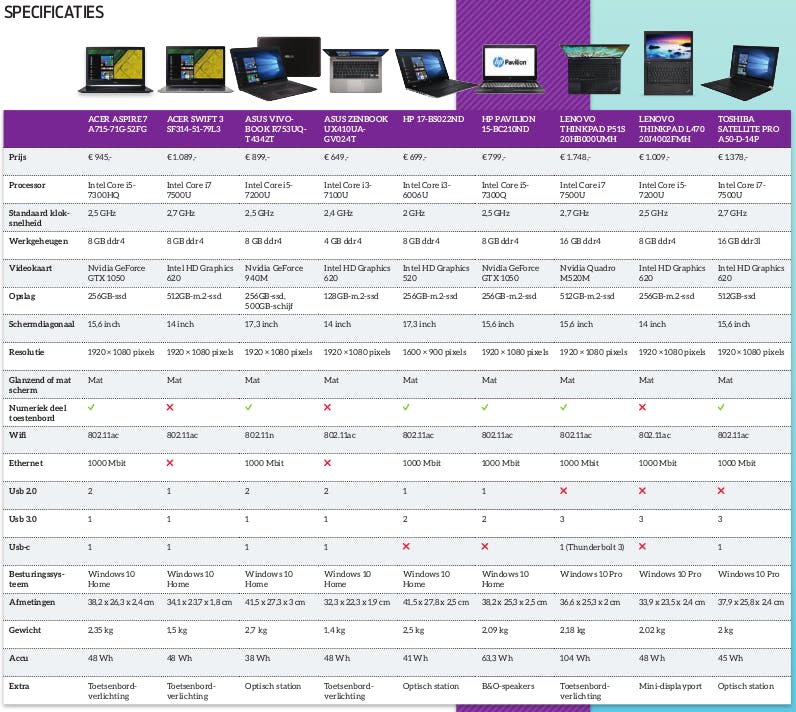796x712 pixels.
Task: Click the ThinkPad P51S numeric keypad checkmark
Action: (563, 407)
